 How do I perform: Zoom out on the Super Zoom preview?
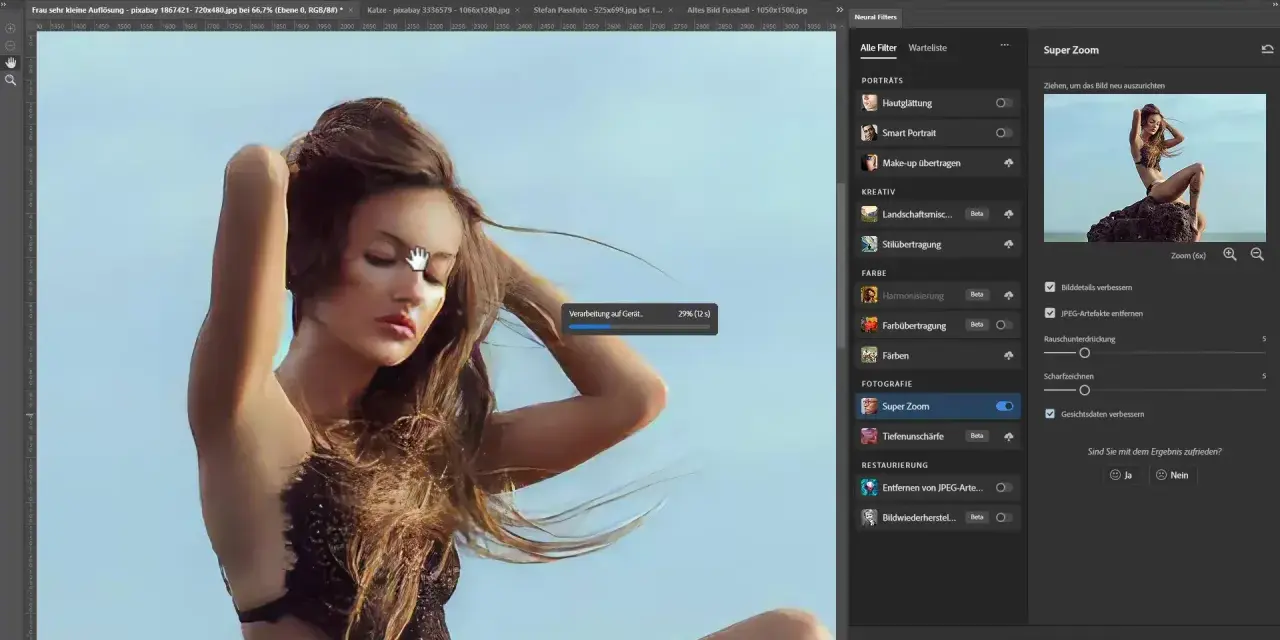[1257, 255]
